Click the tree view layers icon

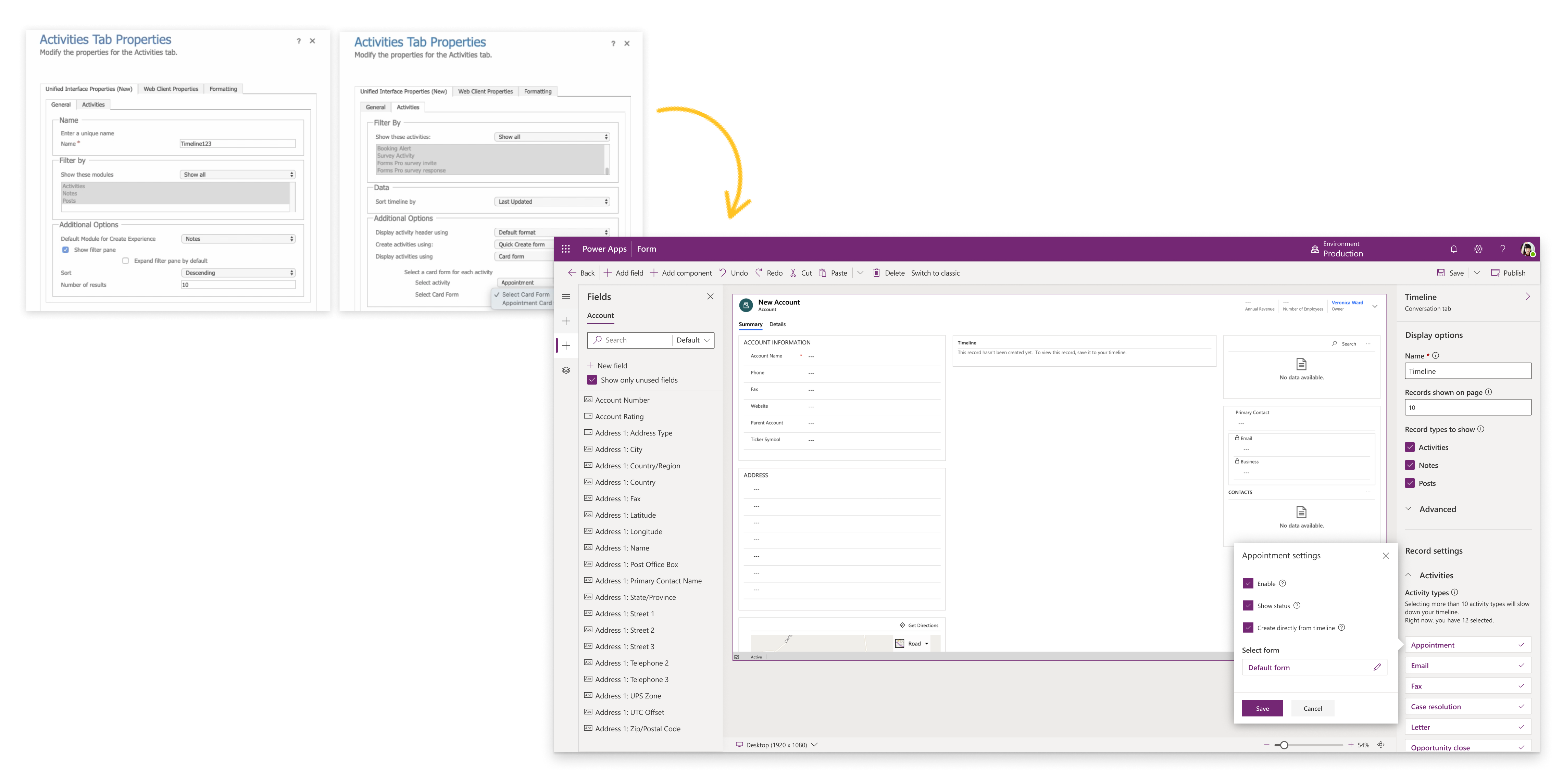pos(565,370)
